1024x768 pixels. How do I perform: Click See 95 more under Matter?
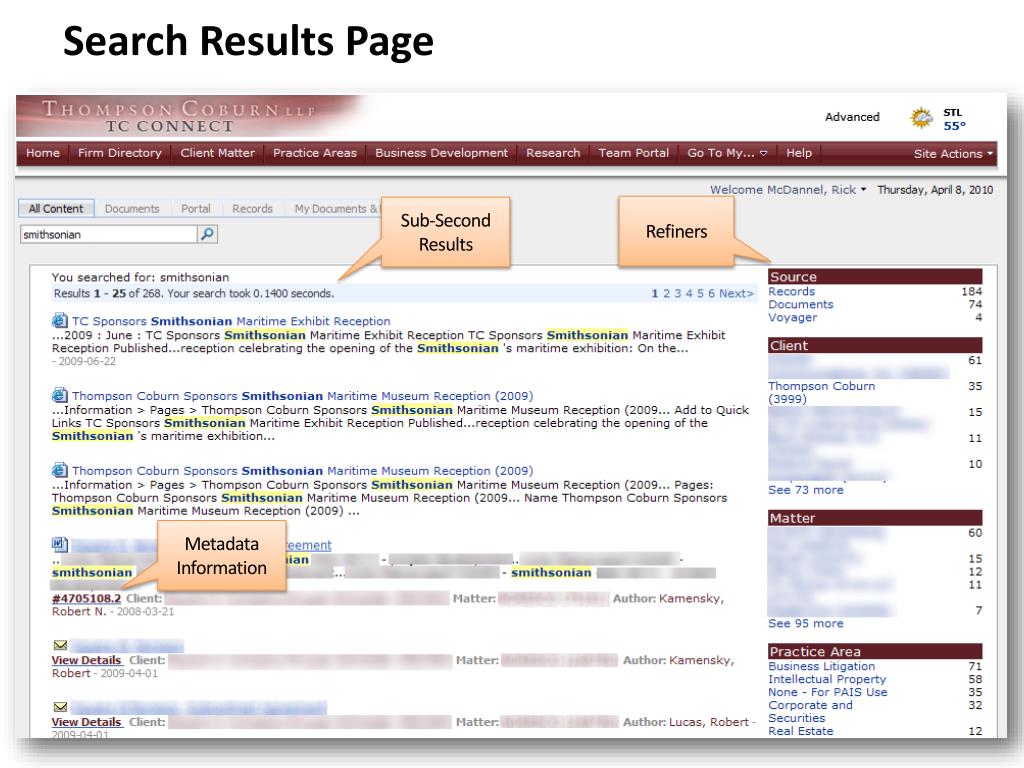click(806, 624)
